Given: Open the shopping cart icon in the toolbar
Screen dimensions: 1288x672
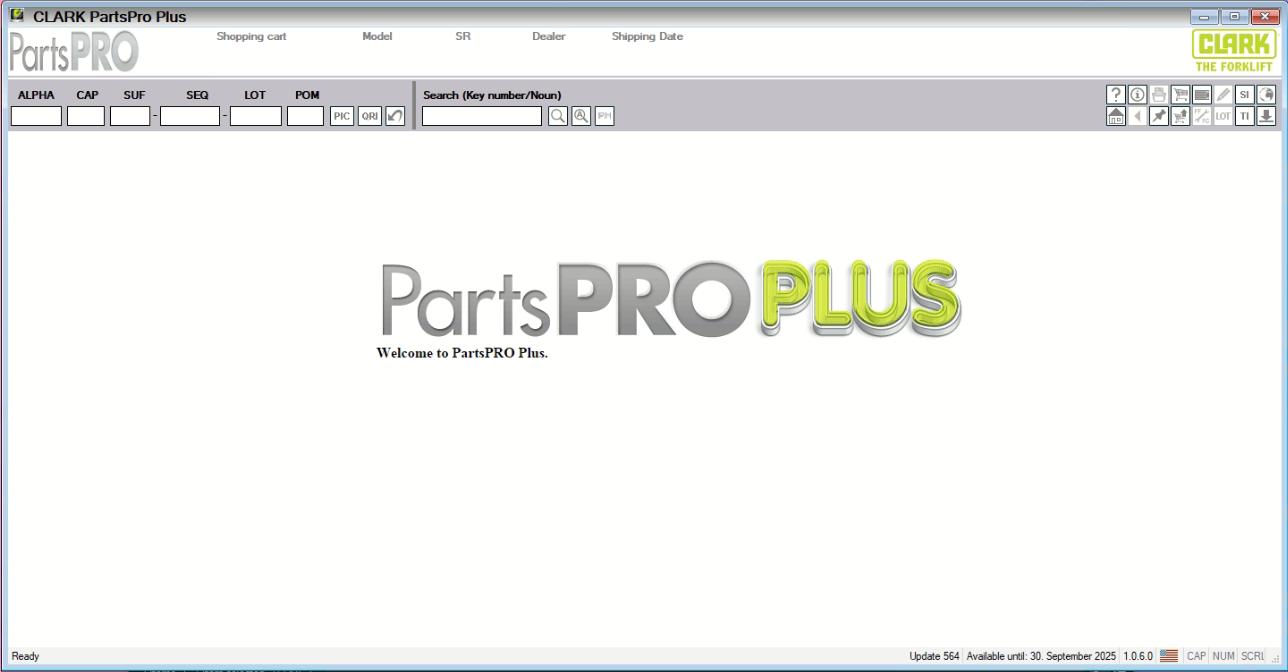Looking at the screenshot, I should click(x=1180, y=95).
